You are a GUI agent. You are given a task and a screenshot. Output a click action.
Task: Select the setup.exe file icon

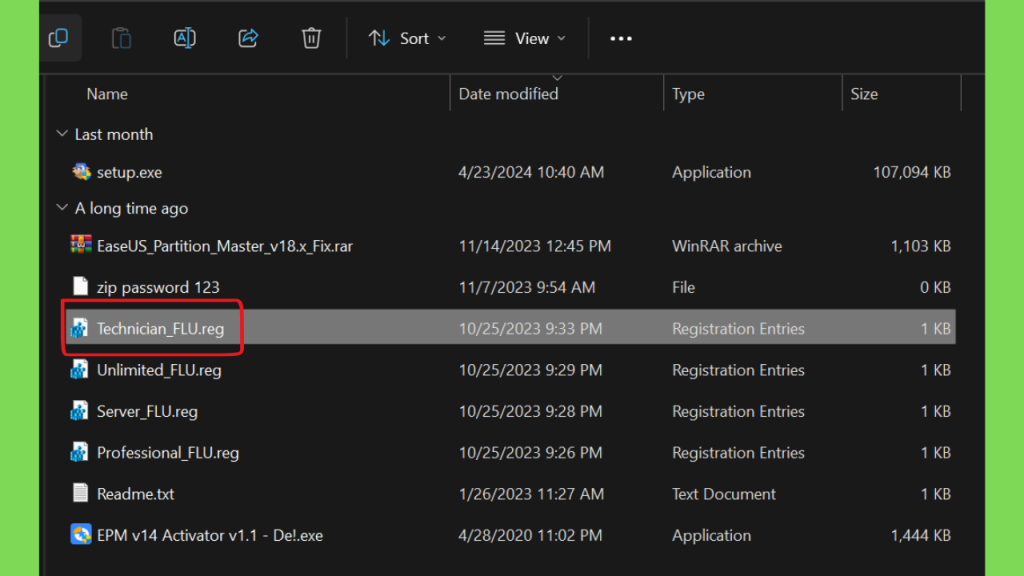pos(81,172)
